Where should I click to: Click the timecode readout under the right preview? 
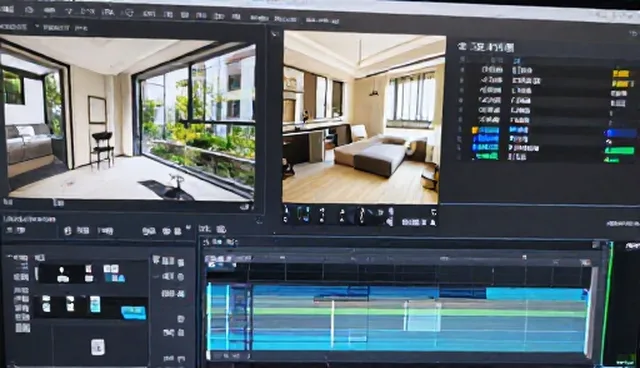pyautogui.click(x=414, y=222)
